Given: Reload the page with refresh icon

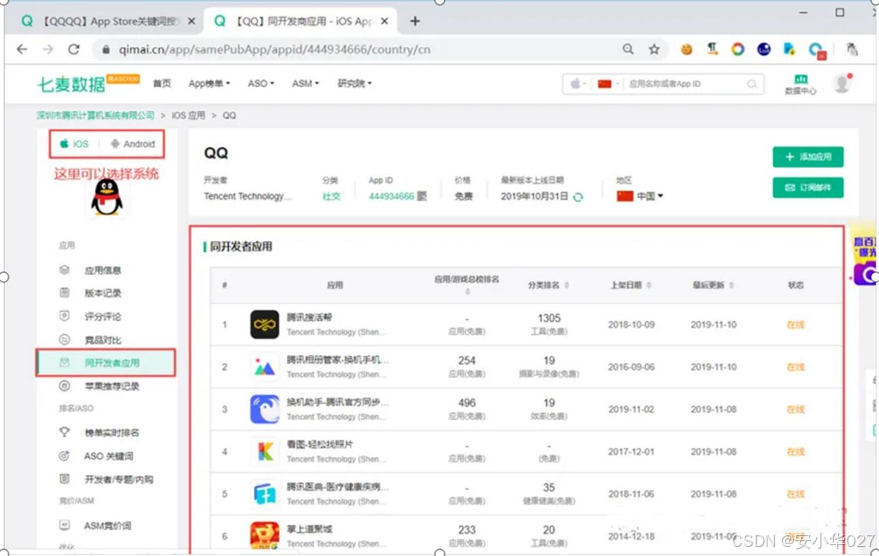Looking at the screenshot, I should (x=73, y=49).
